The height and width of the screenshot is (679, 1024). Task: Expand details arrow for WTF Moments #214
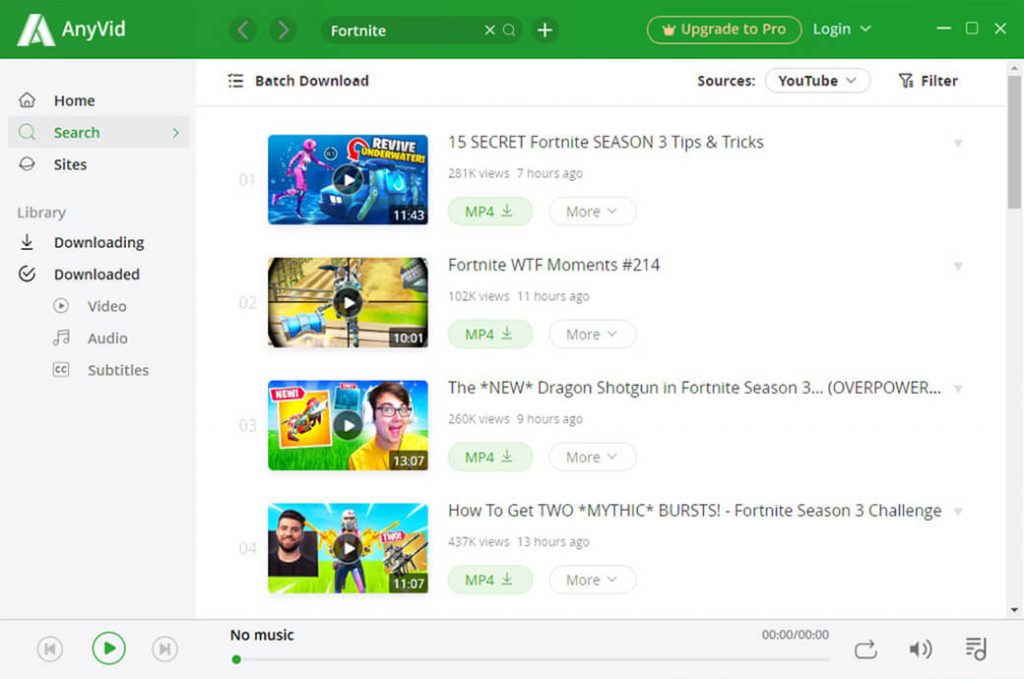tap(958, 266)
